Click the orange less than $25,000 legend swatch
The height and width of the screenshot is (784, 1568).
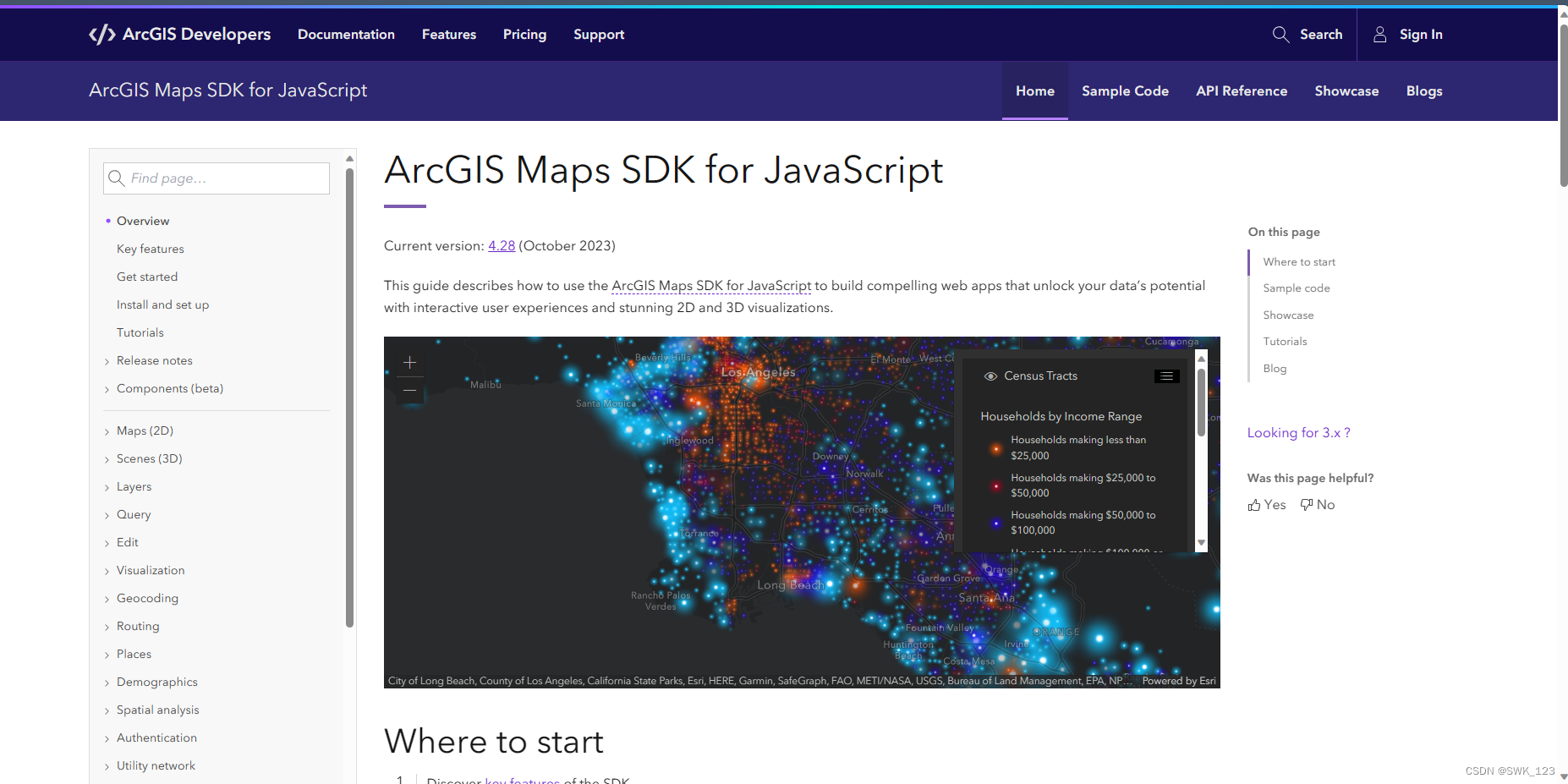[996, 448]
